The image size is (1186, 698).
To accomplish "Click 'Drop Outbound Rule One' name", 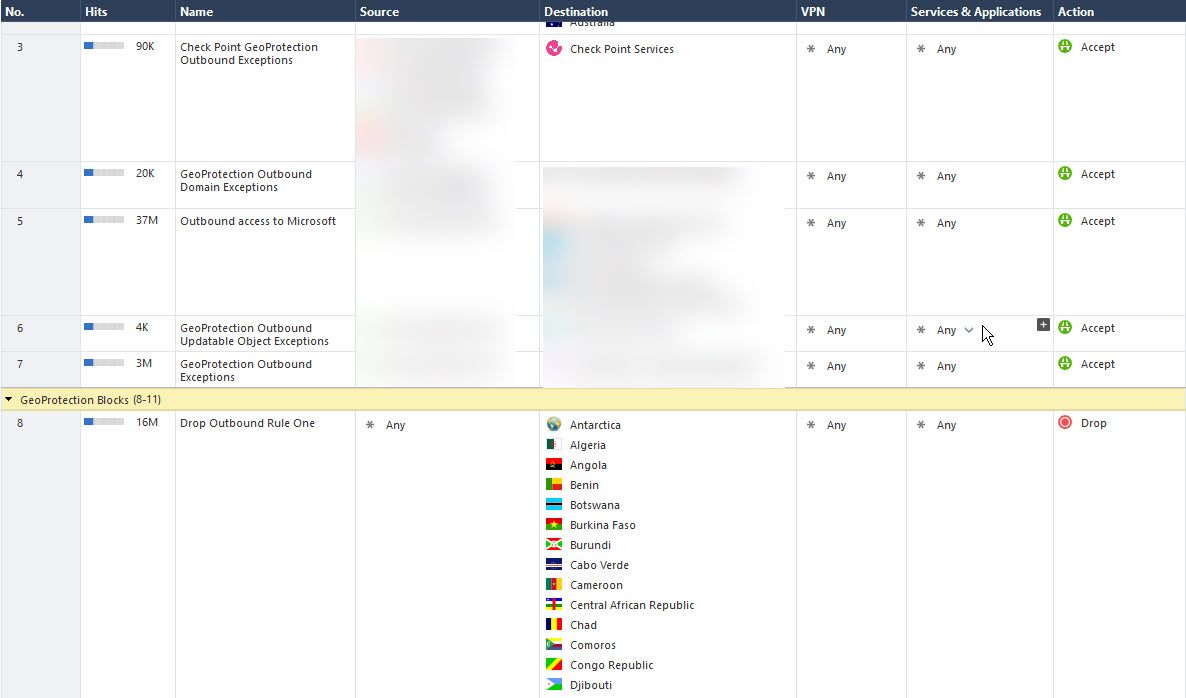I will coord(247,423).
